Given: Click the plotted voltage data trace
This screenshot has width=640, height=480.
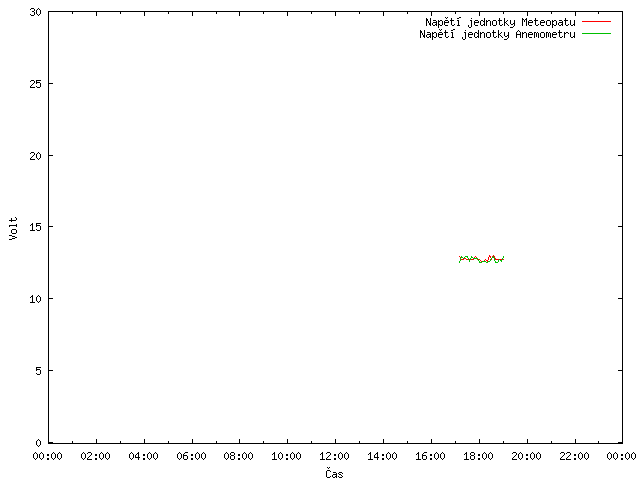Looking at the screenshot, I should pyautogui.click(x=482, y=259).
